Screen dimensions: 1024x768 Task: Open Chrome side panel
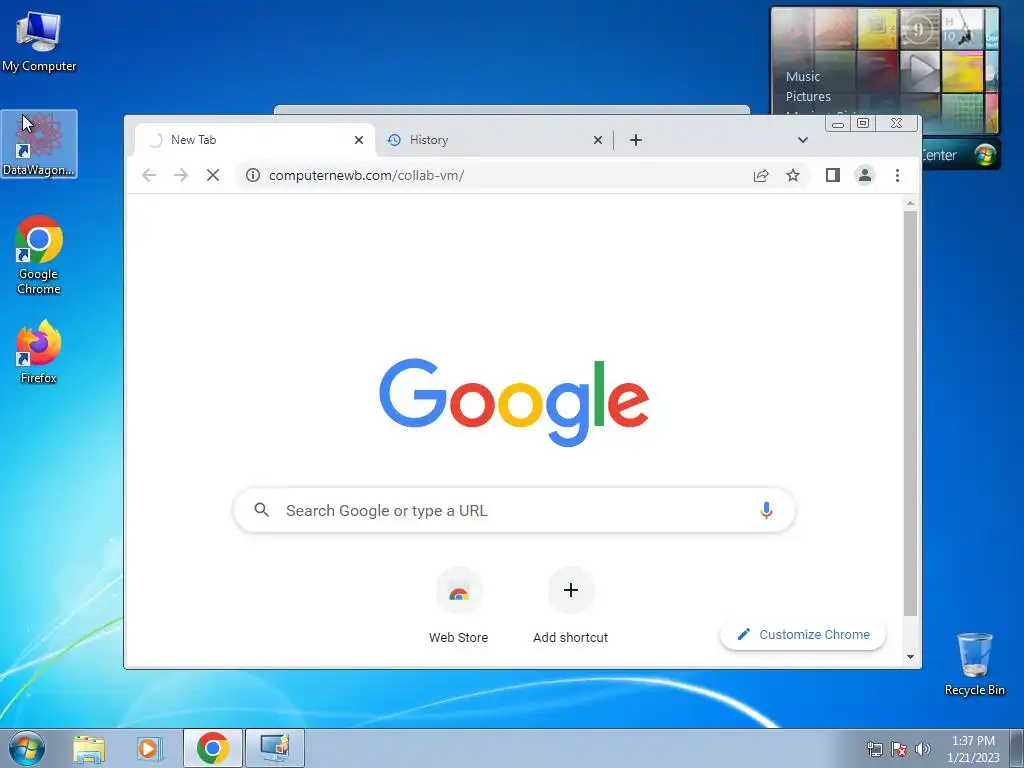pos(833,175)
